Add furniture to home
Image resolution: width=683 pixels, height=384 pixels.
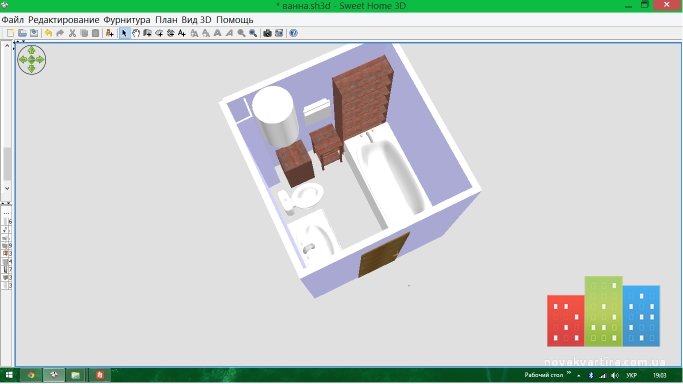click(110, 33)
